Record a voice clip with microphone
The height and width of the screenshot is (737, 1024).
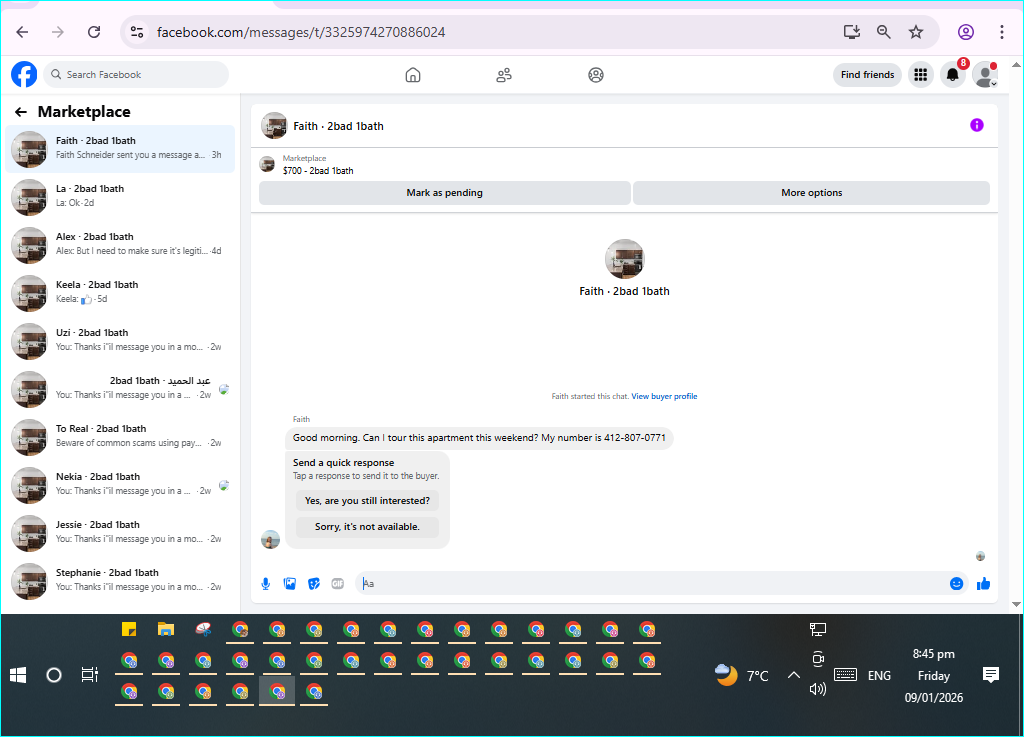[x=266, y=584]
